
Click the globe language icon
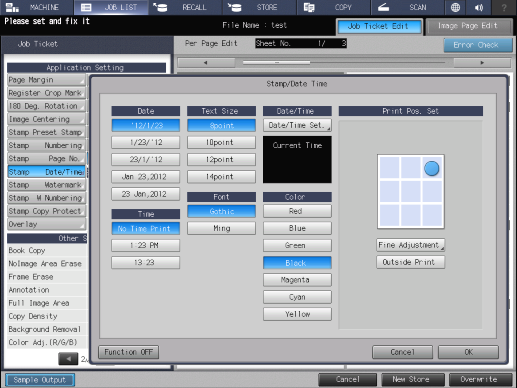pos(455,7)
